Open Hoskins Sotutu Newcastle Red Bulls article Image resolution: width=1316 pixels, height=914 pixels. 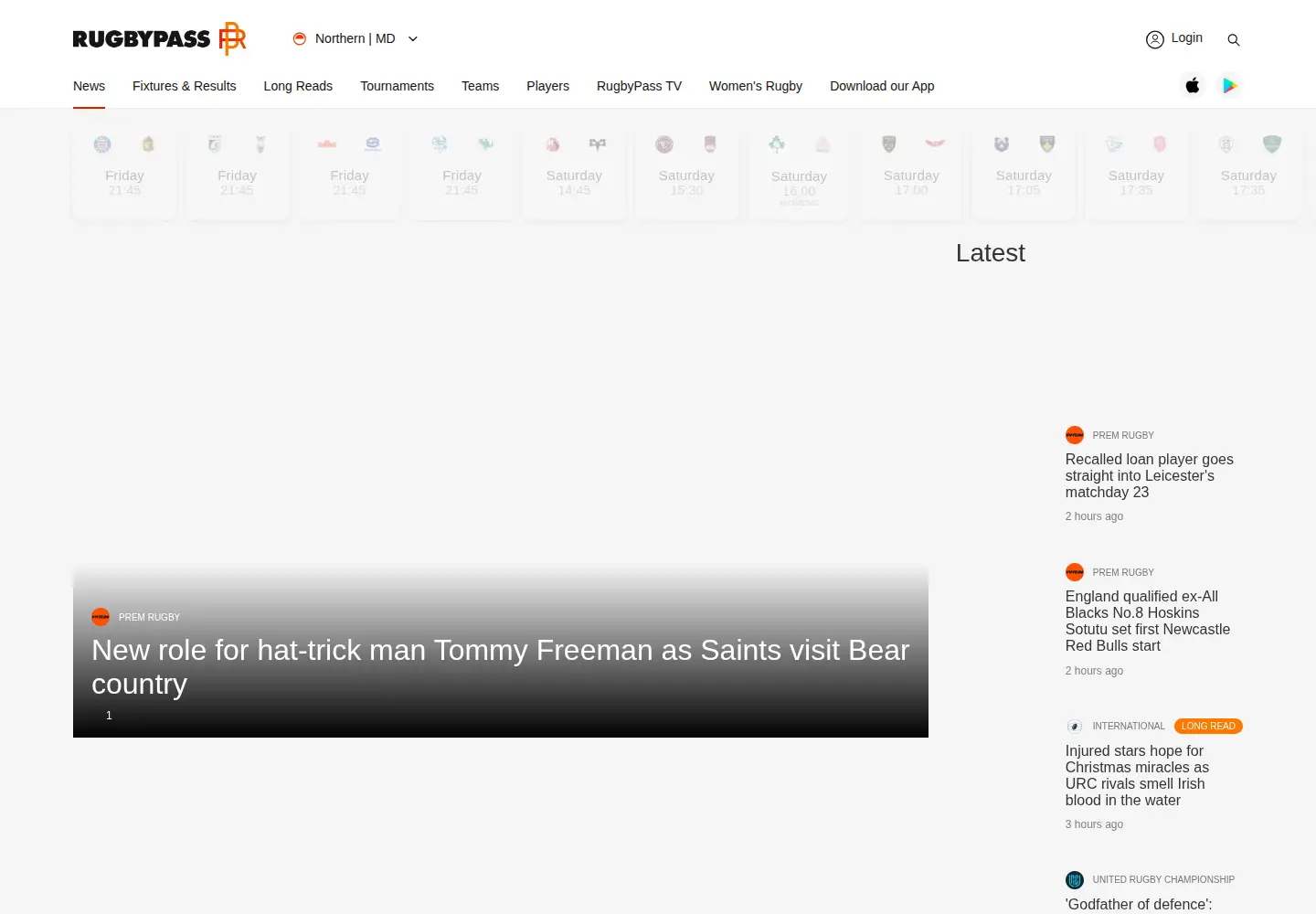1147,621
